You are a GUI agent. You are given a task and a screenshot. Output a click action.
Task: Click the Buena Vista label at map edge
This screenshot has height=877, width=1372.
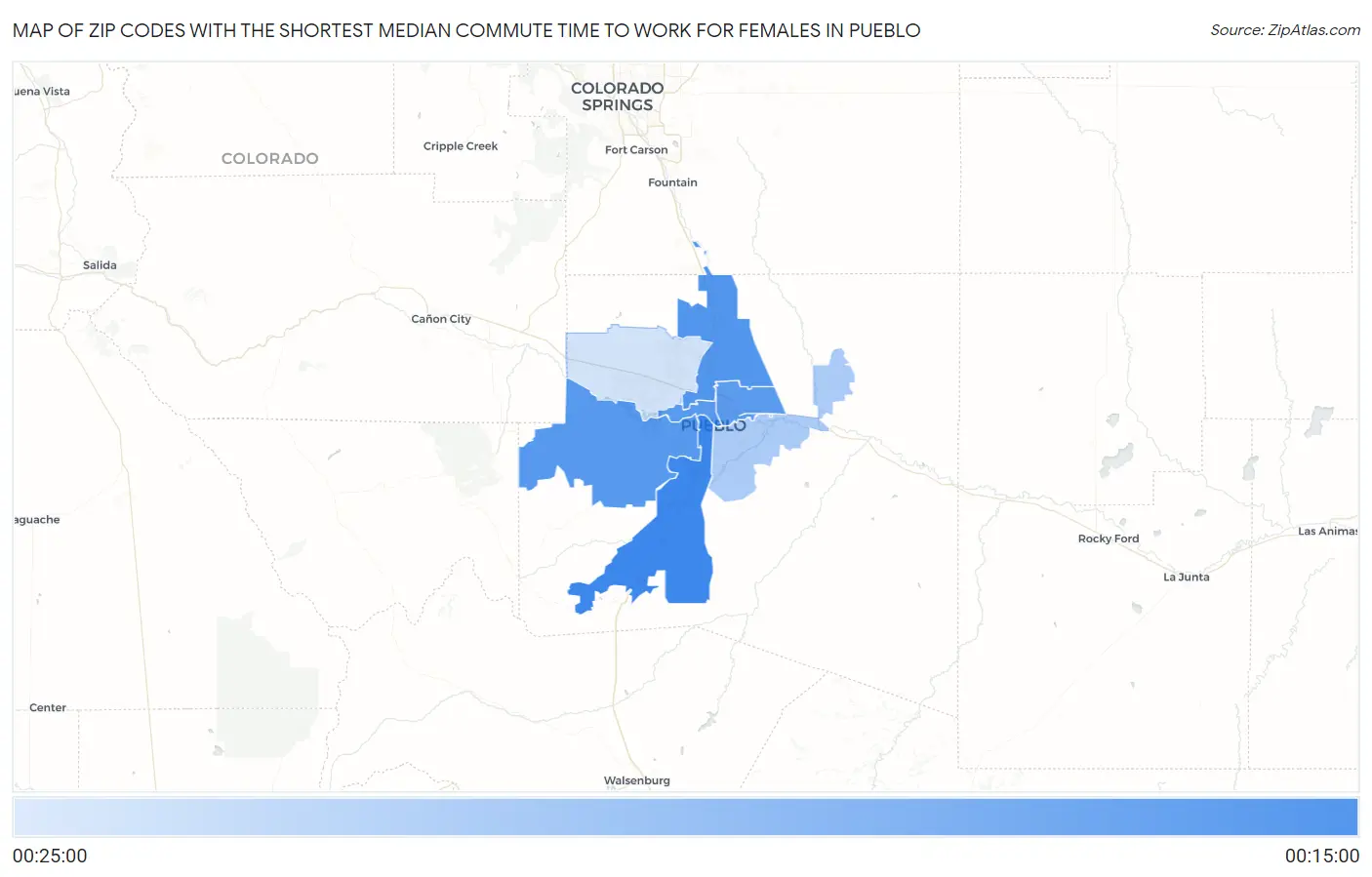coord(42,92)
